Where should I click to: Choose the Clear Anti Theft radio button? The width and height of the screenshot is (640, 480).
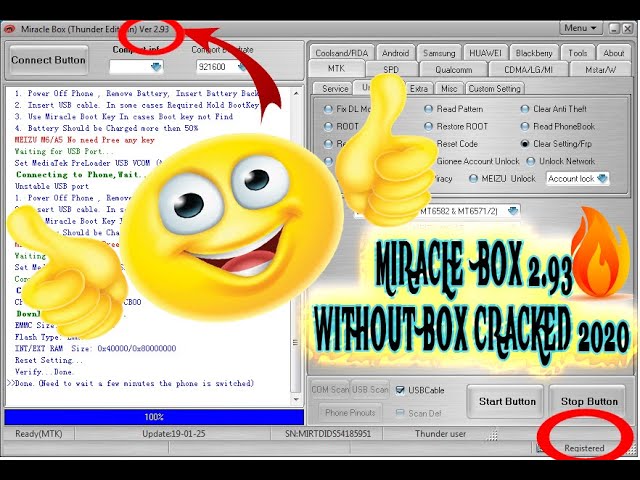pyautogui.click(x=526, y=109)
